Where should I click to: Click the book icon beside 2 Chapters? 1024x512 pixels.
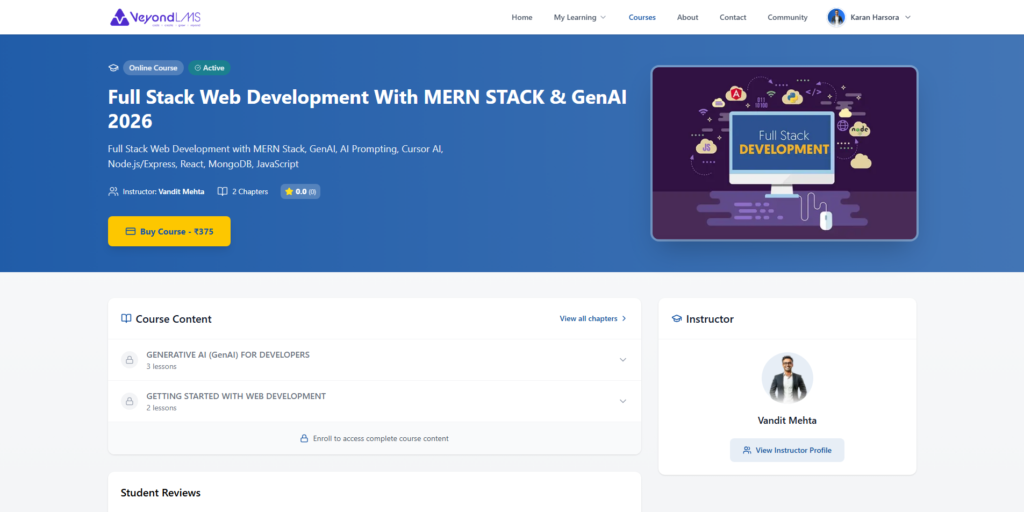click(222, 191)
